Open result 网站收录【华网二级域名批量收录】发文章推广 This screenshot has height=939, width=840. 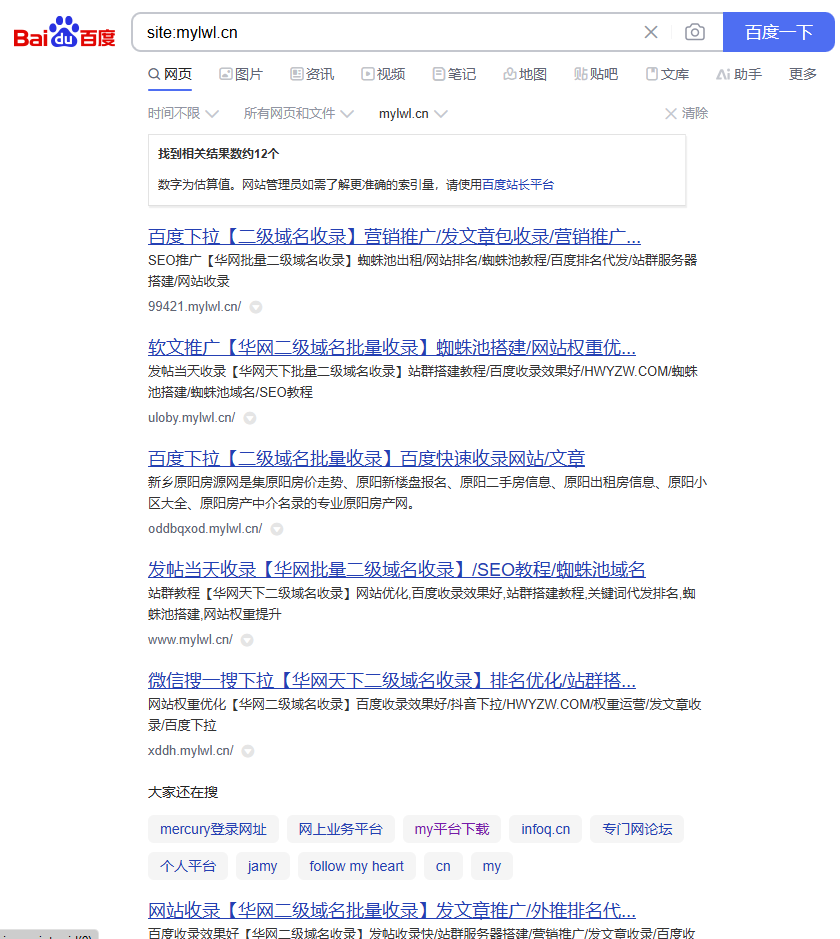click(x=392, y=911)
